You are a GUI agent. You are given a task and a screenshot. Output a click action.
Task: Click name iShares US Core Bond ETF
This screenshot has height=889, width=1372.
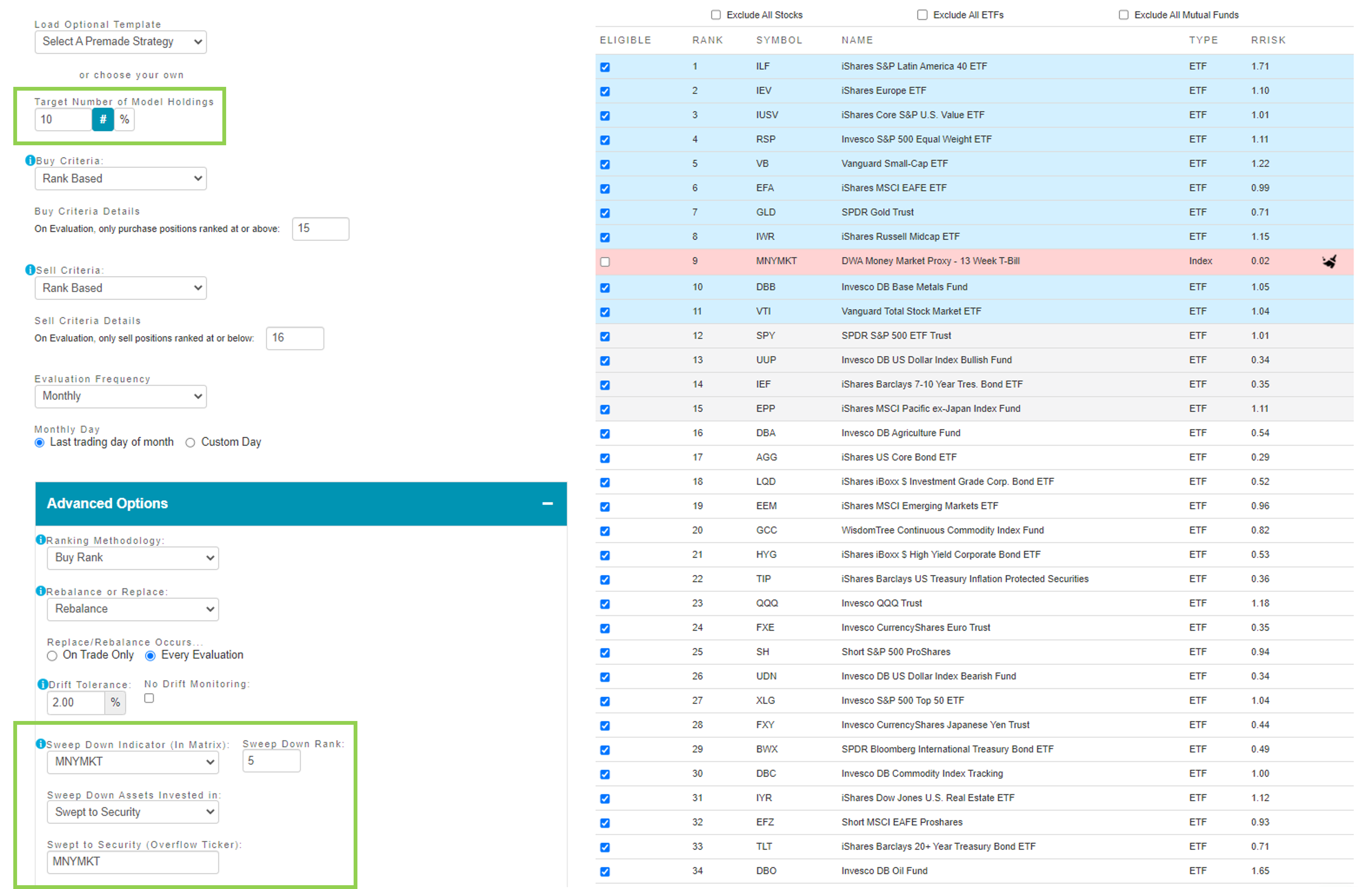[899, 457]
